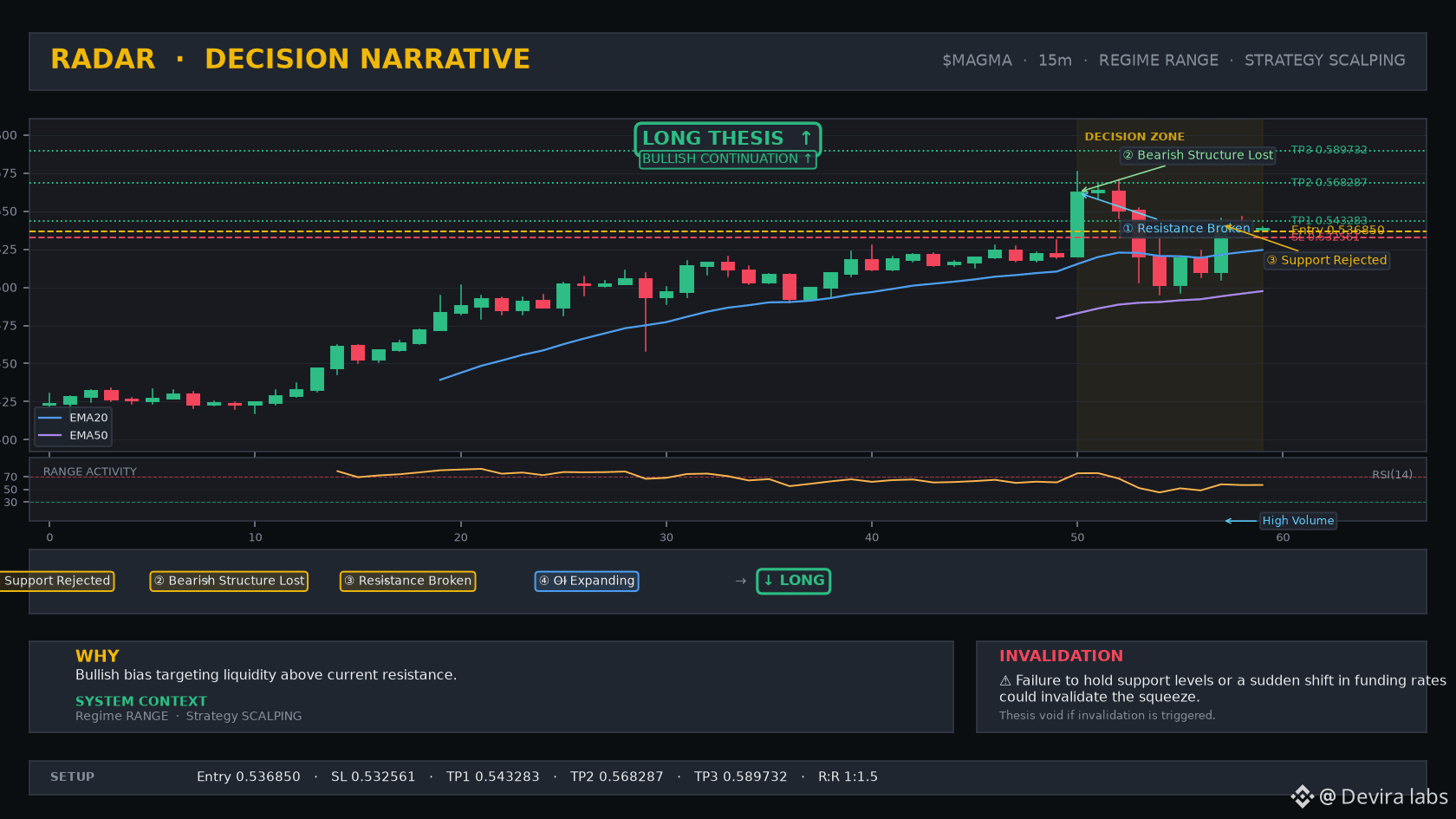Viewport: 1456px width, 819px height.
Task: Click the Resistance Broken annotation on the chart
Action: tap(1186, 229)
